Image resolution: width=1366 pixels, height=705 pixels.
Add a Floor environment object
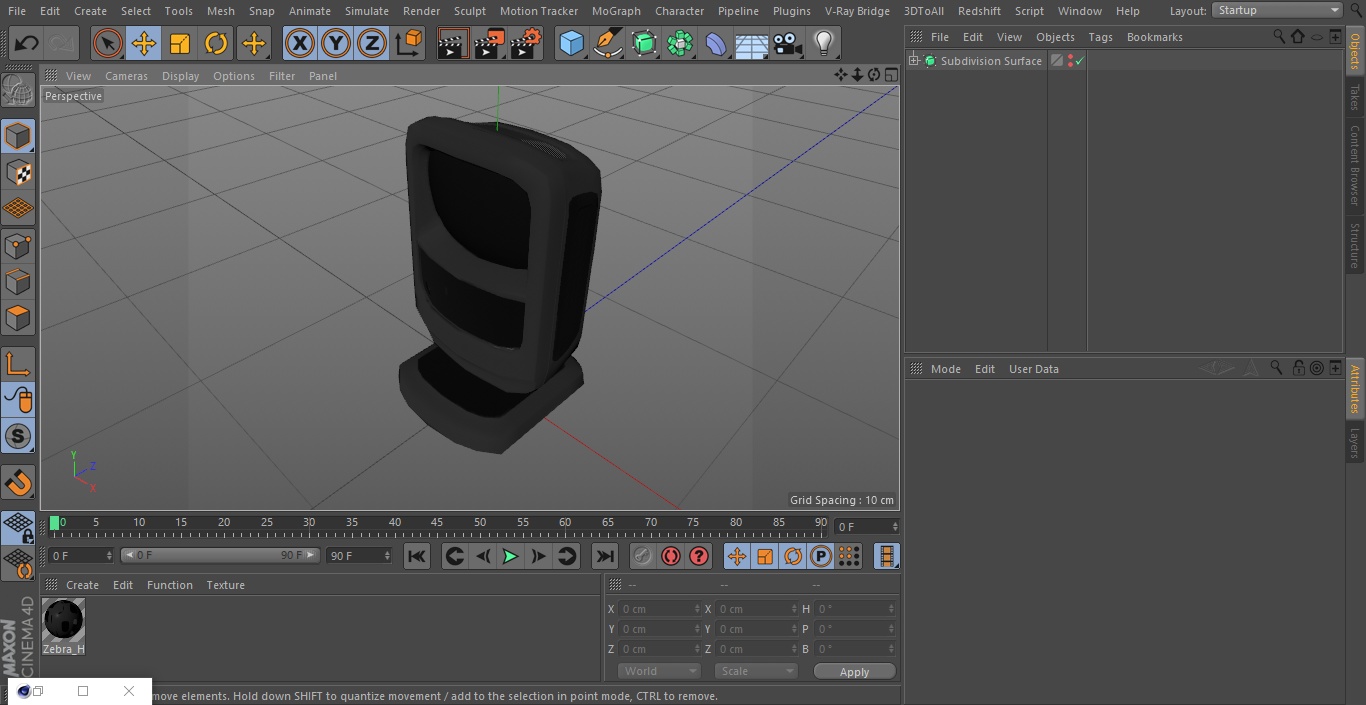coord(752,43)
